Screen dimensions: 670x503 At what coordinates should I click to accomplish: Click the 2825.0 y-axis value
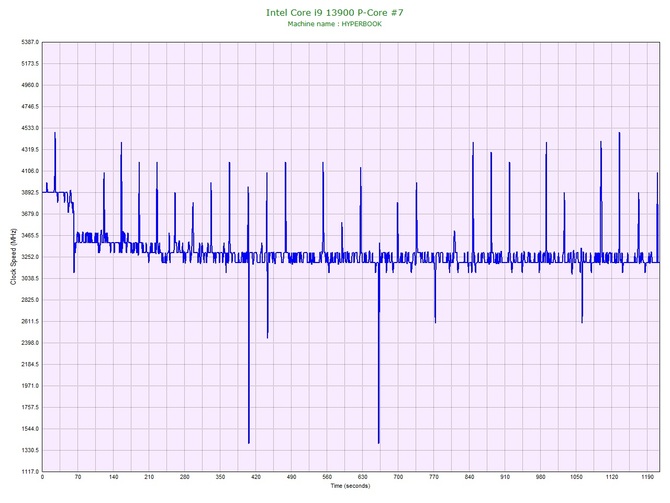[30, 300]
